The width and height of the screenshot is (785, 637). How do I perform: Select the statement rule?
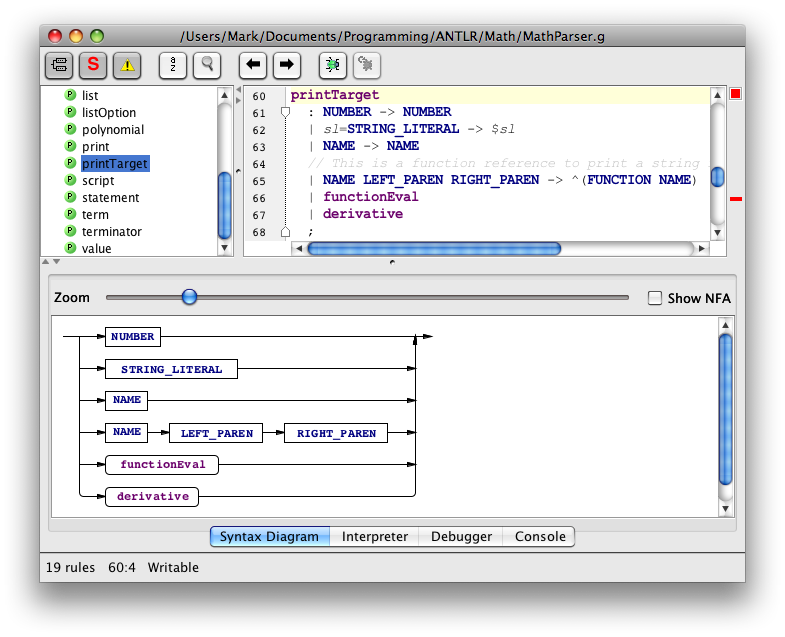pyautogui.click(x=111, y=198)
